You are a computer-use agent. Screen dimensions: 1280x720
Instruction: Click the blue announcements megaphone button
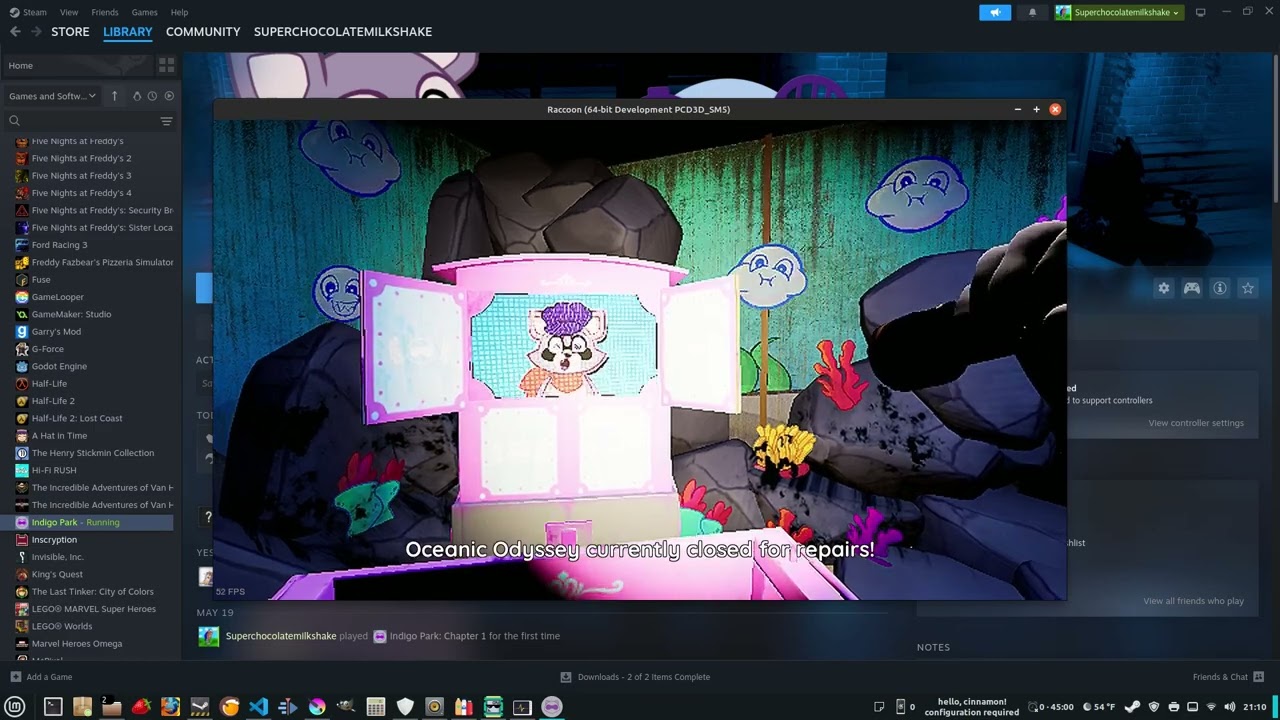[x=995, y=12]
